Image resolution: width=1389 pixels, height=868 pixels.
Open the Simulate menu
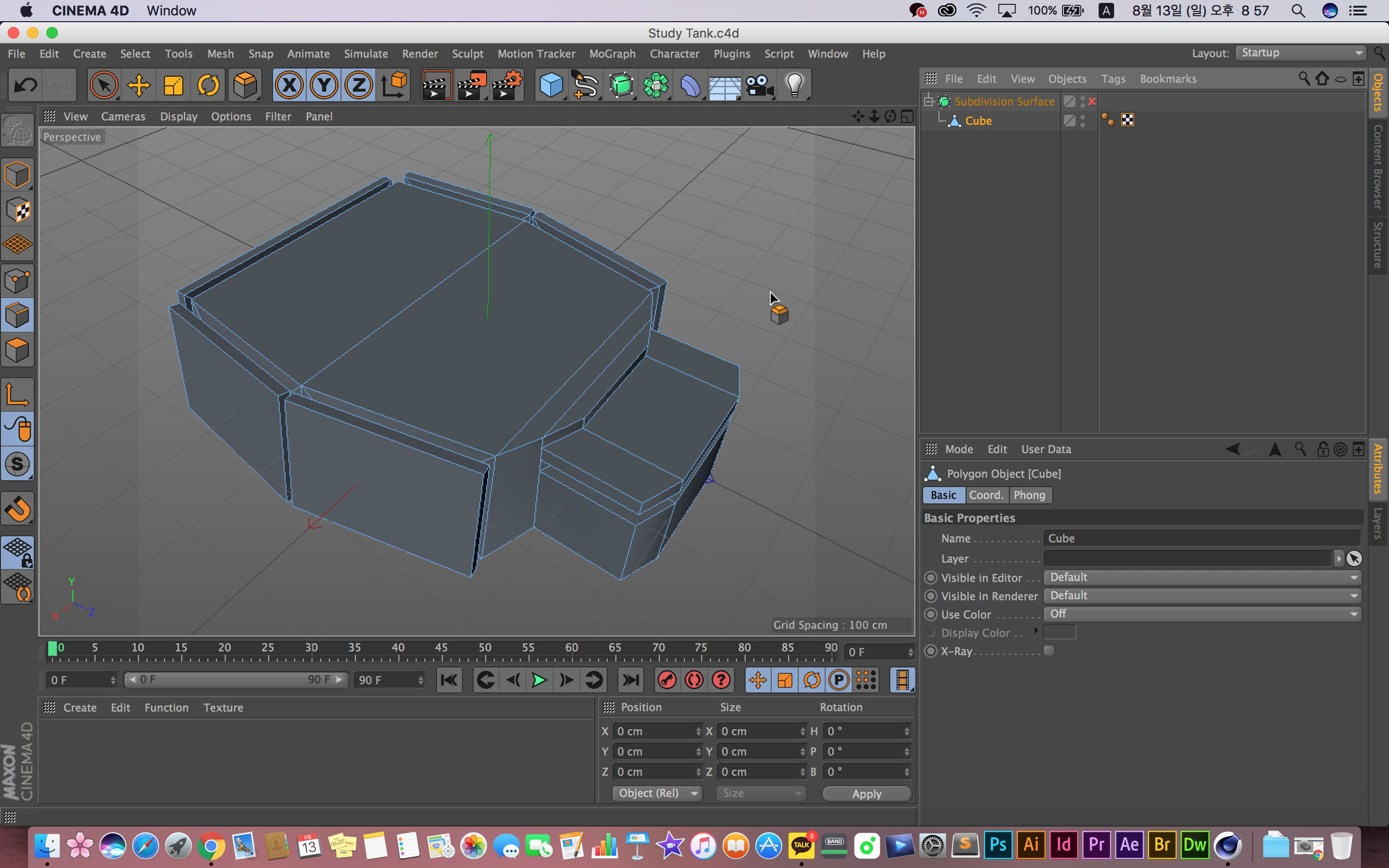(x=366, y=54)
